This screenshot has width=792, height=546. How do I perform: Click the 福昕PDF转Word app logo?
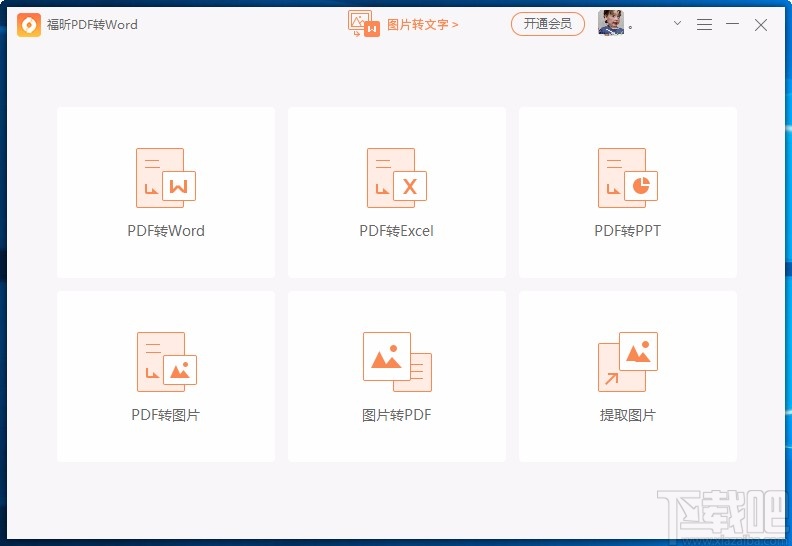29,25
